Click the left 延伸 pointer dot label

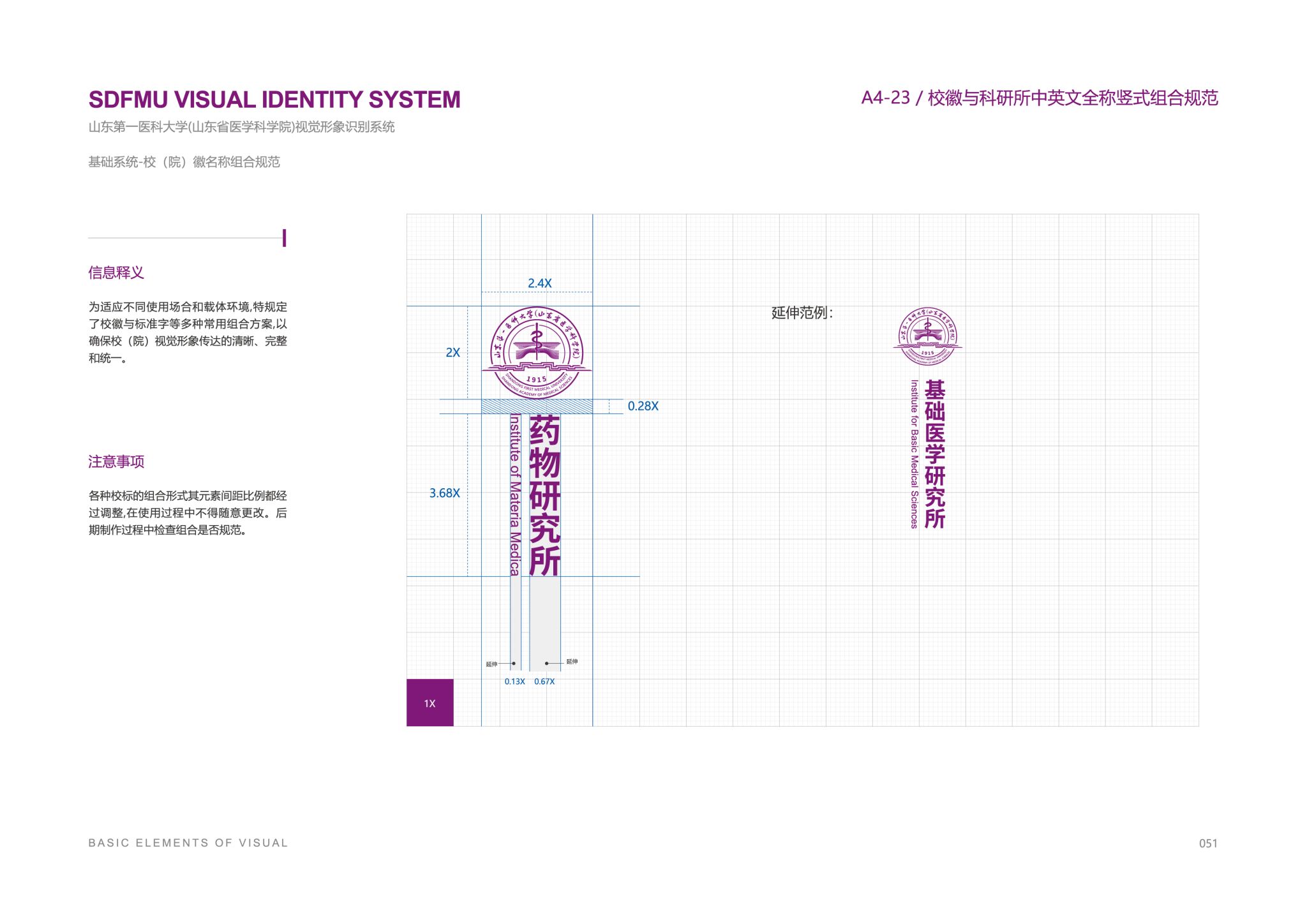click(x=492, y=664)
